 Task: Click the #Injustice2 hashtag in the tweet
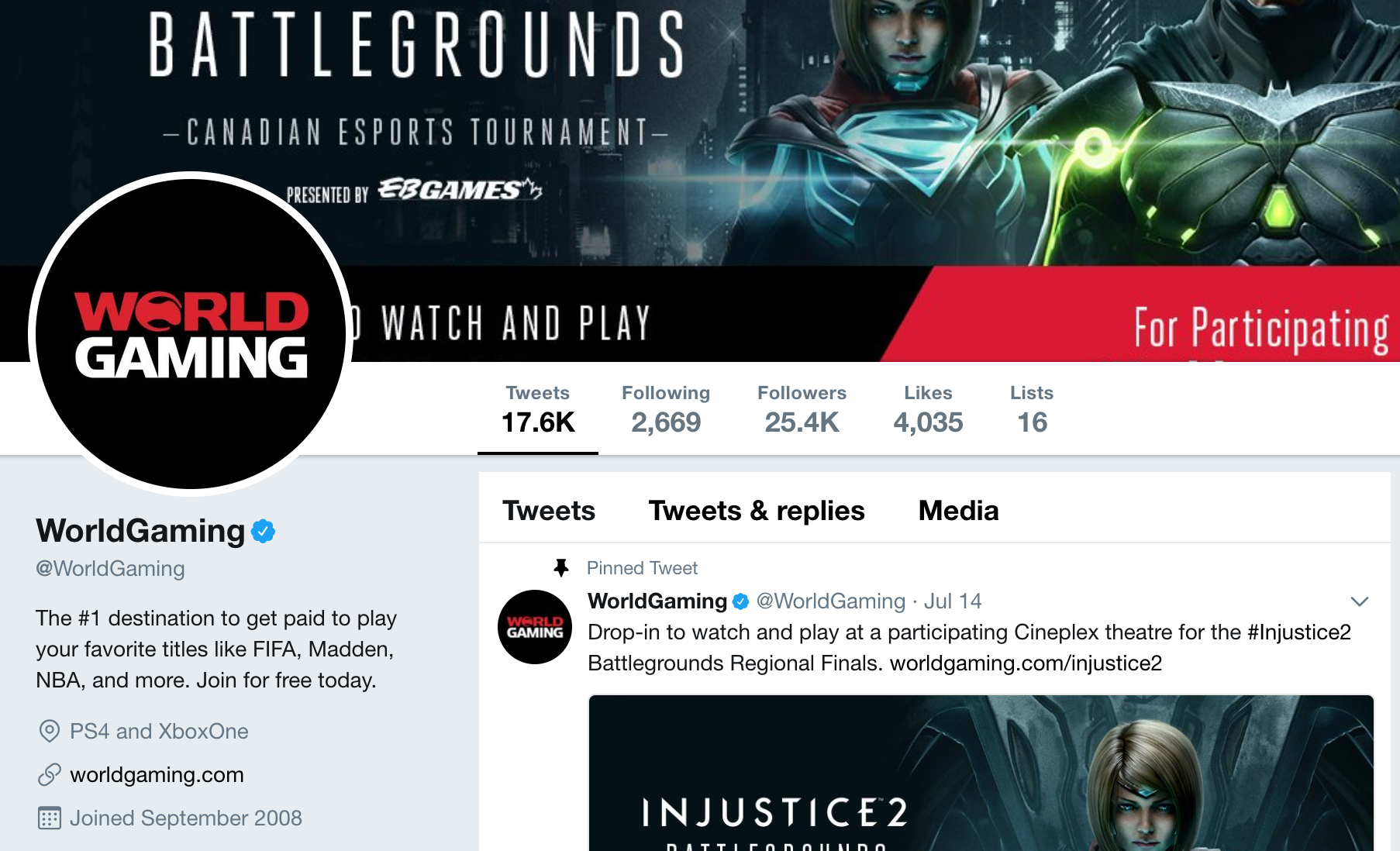1299,632
